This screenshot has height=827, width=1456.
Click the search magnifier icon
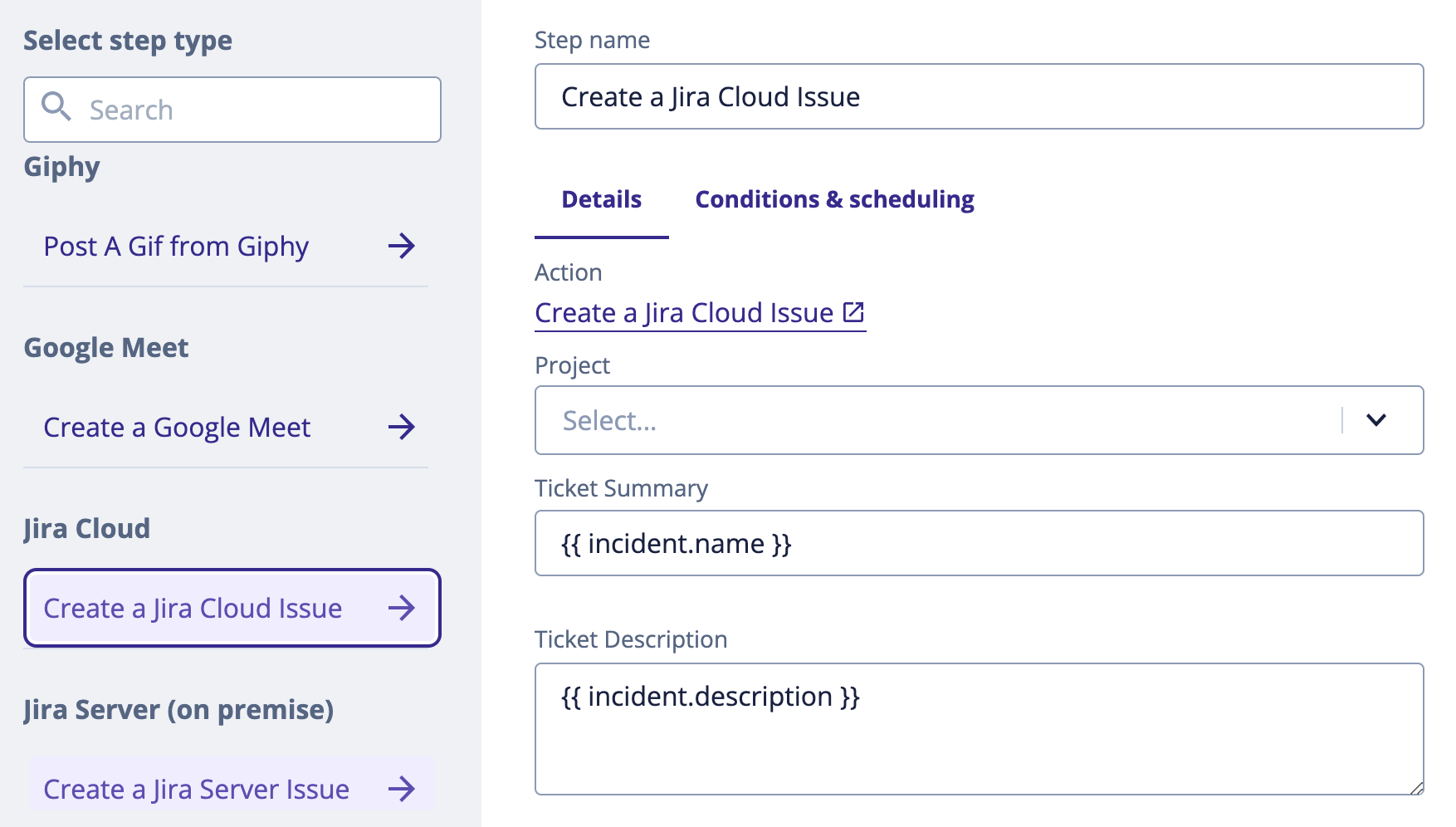[x=56, y=107]
